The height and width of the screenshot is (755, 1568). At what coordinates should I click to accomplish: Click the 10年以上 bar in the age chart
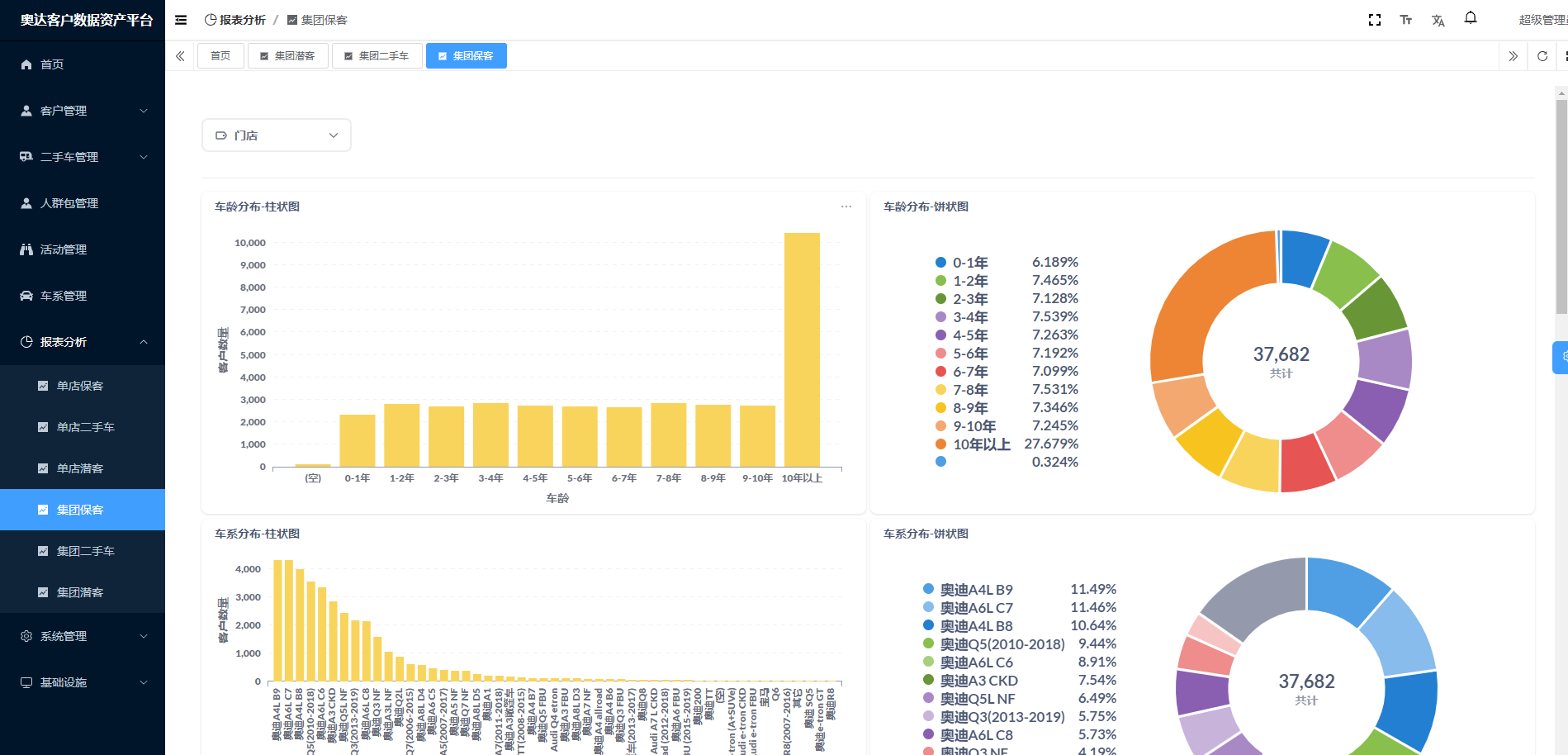pyautogui.click(x=802, y=350)
